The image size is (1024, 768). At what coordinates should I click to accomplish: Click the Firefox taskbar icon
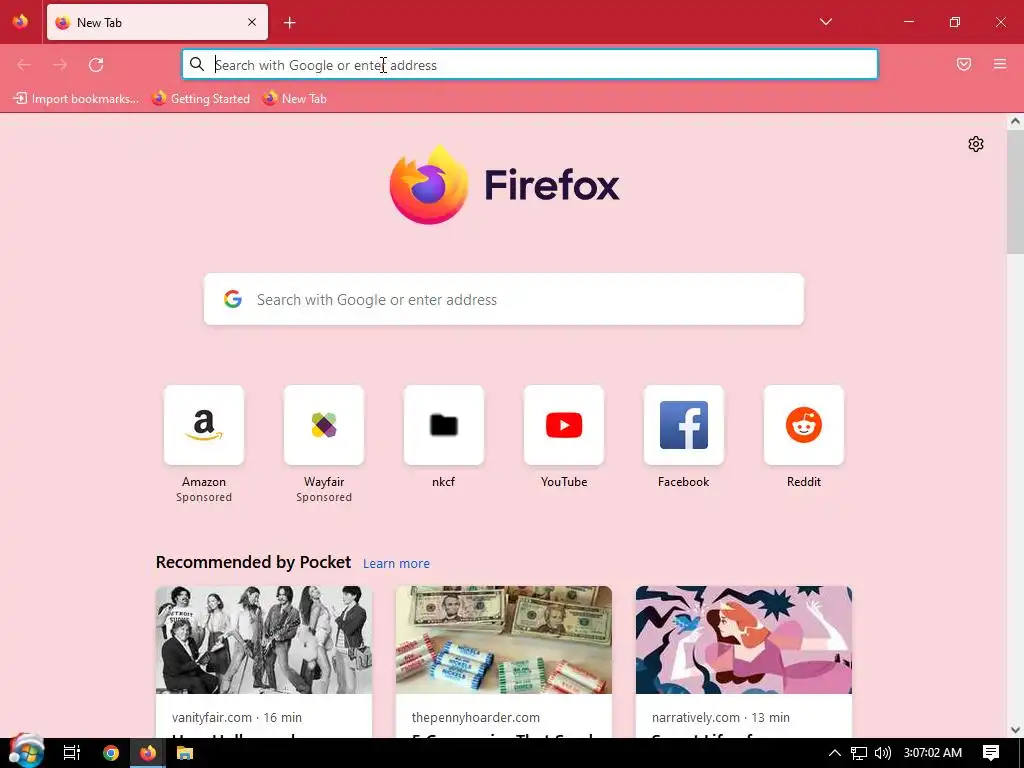point(148,753)
